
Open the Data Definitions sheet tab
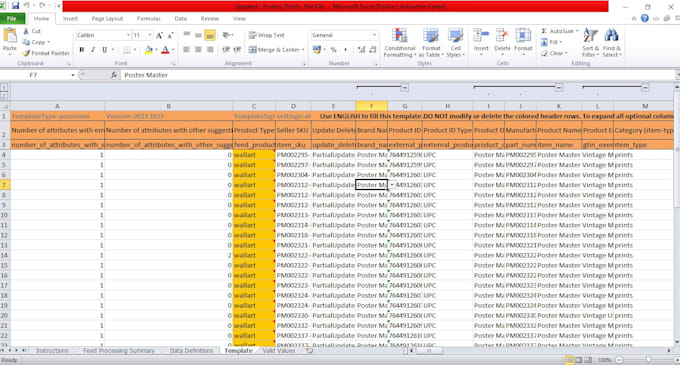click(191, 351)
